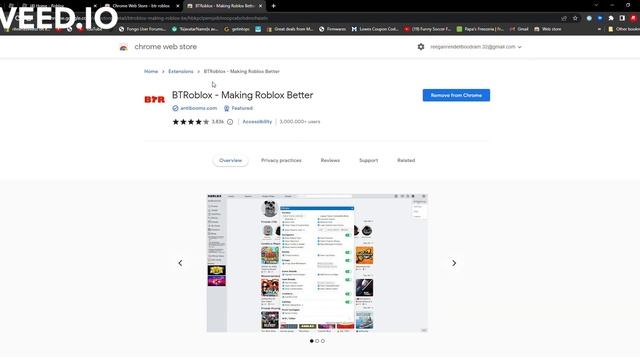Open the Gmail bookmark
This screenshot has height=360, width=640.
pyautogui.click(x=519, y=29)
